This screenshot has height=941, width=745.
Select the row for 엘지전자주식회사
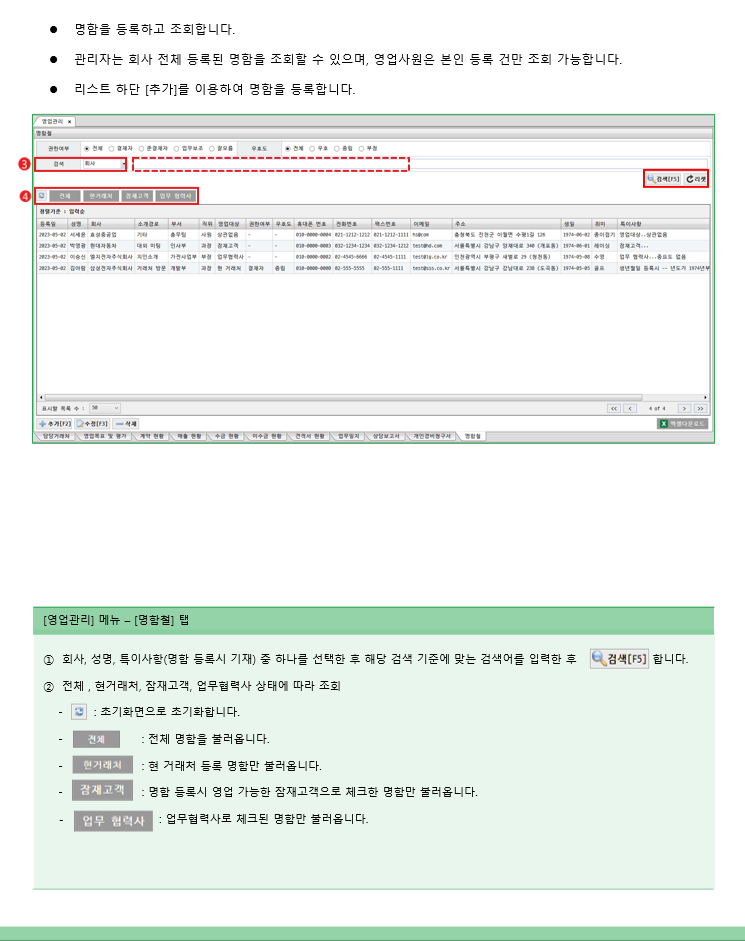click(x=373, y=256)
